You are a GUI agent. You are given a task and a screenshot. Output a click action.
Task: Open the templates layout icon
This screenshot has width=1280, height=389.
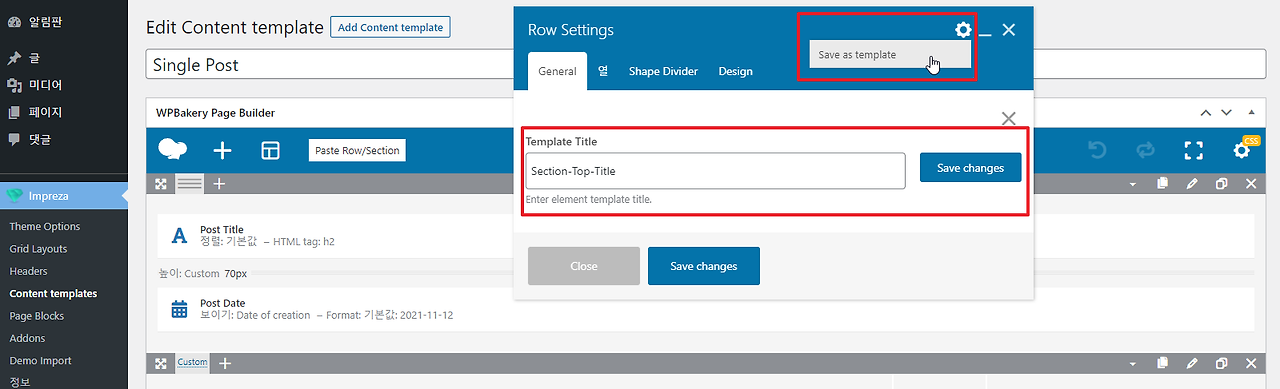pos(270,150)
